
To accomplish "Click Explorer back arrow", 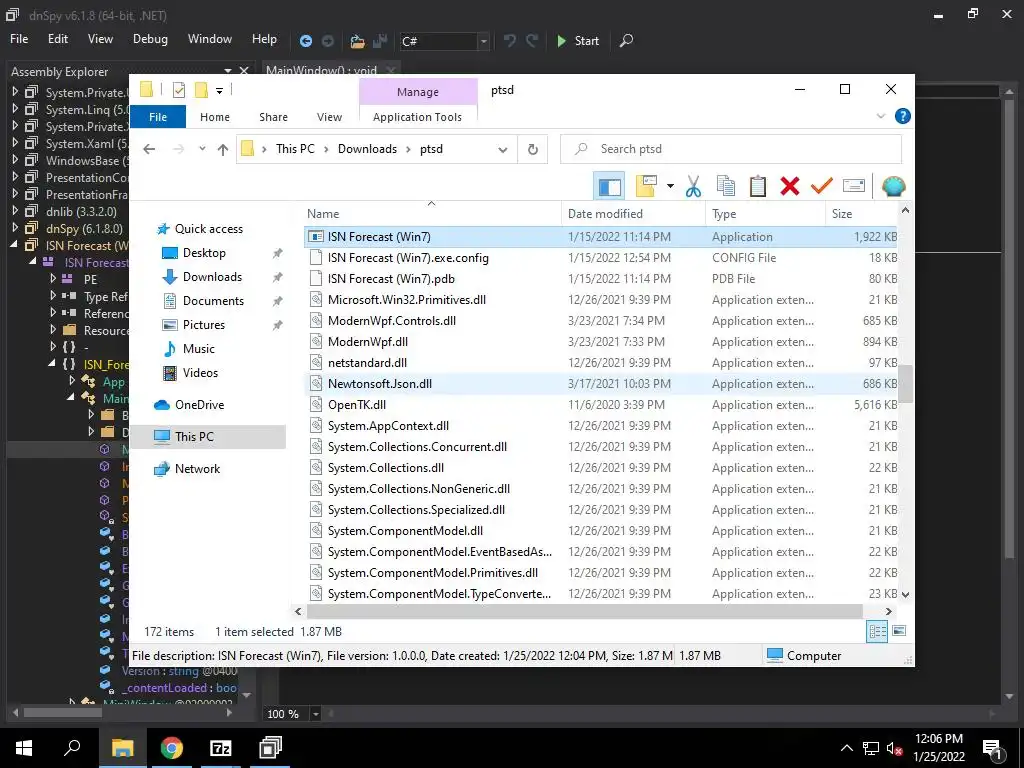I will point(149,150).
